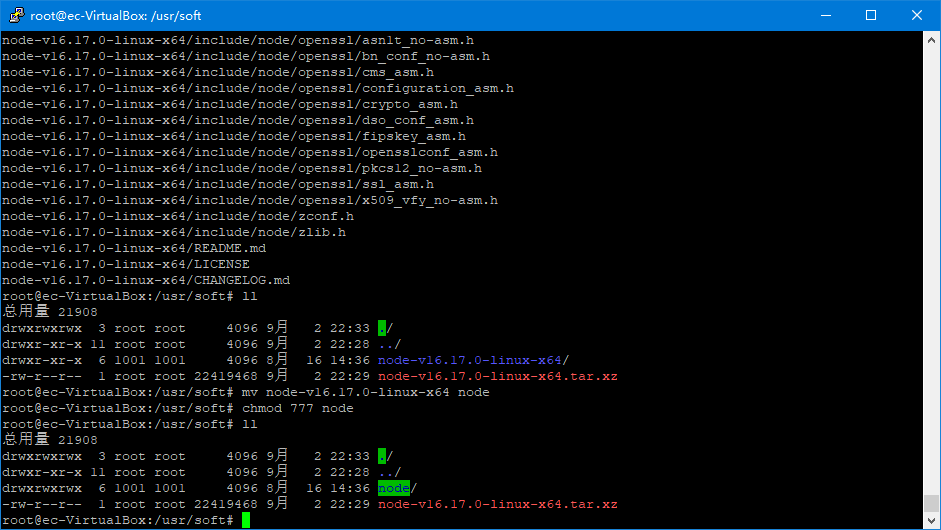Image resolution: width=941 pixels, height=530 pixels.
Task: Click the scrollbar up arrow
Action: (931, 40)
